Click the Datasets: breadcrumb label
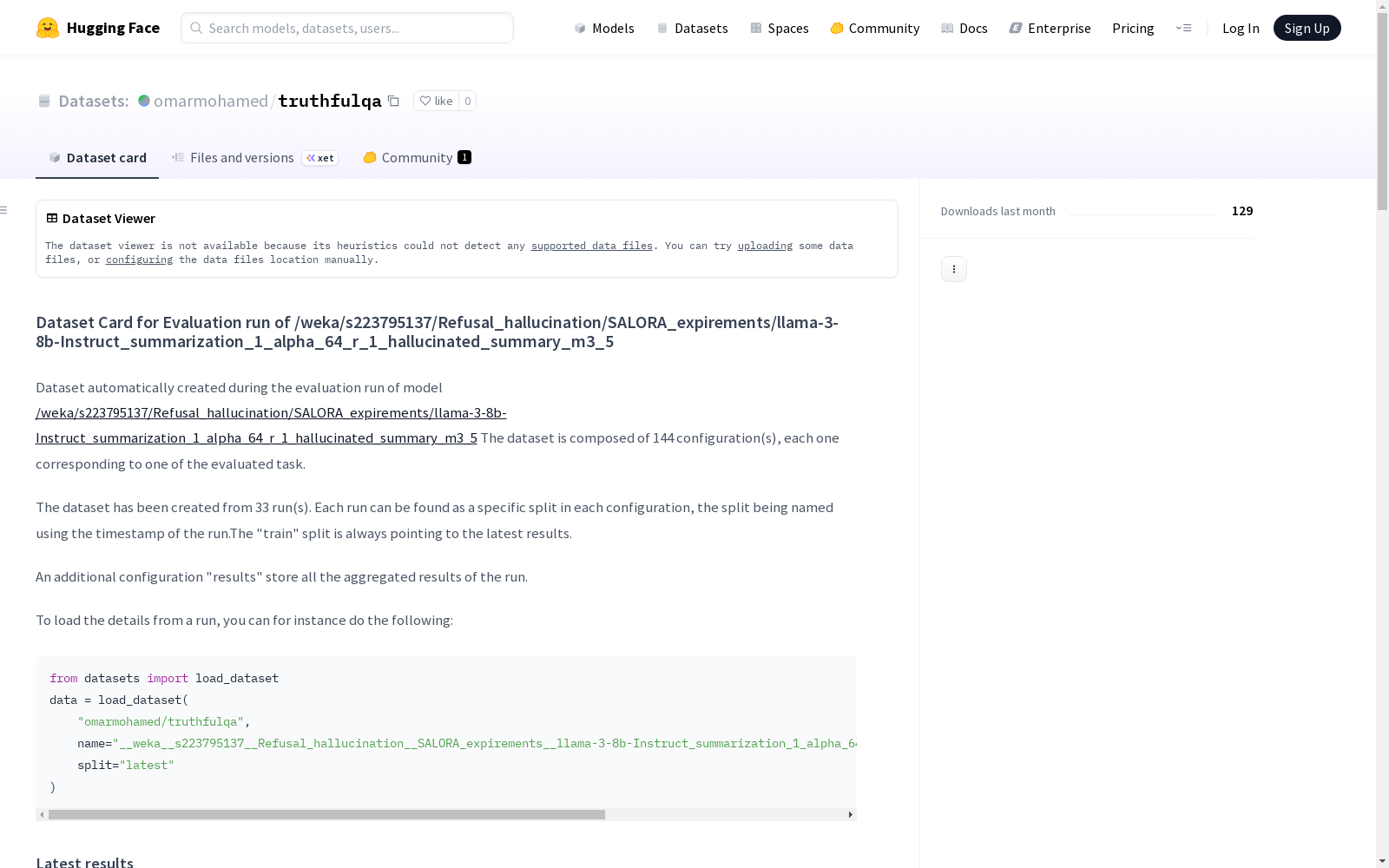 93,101
